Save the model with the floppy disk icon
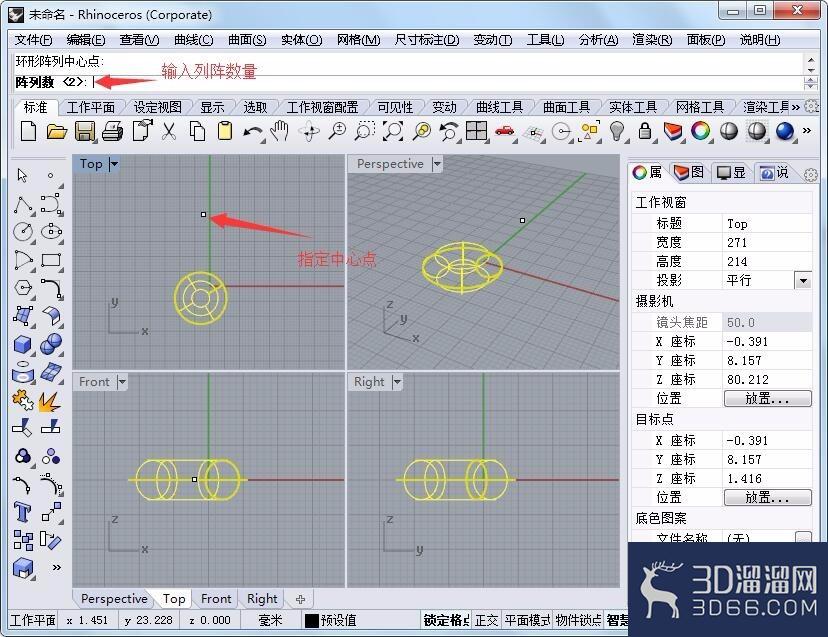828x637 pixels. click(84, 131)
